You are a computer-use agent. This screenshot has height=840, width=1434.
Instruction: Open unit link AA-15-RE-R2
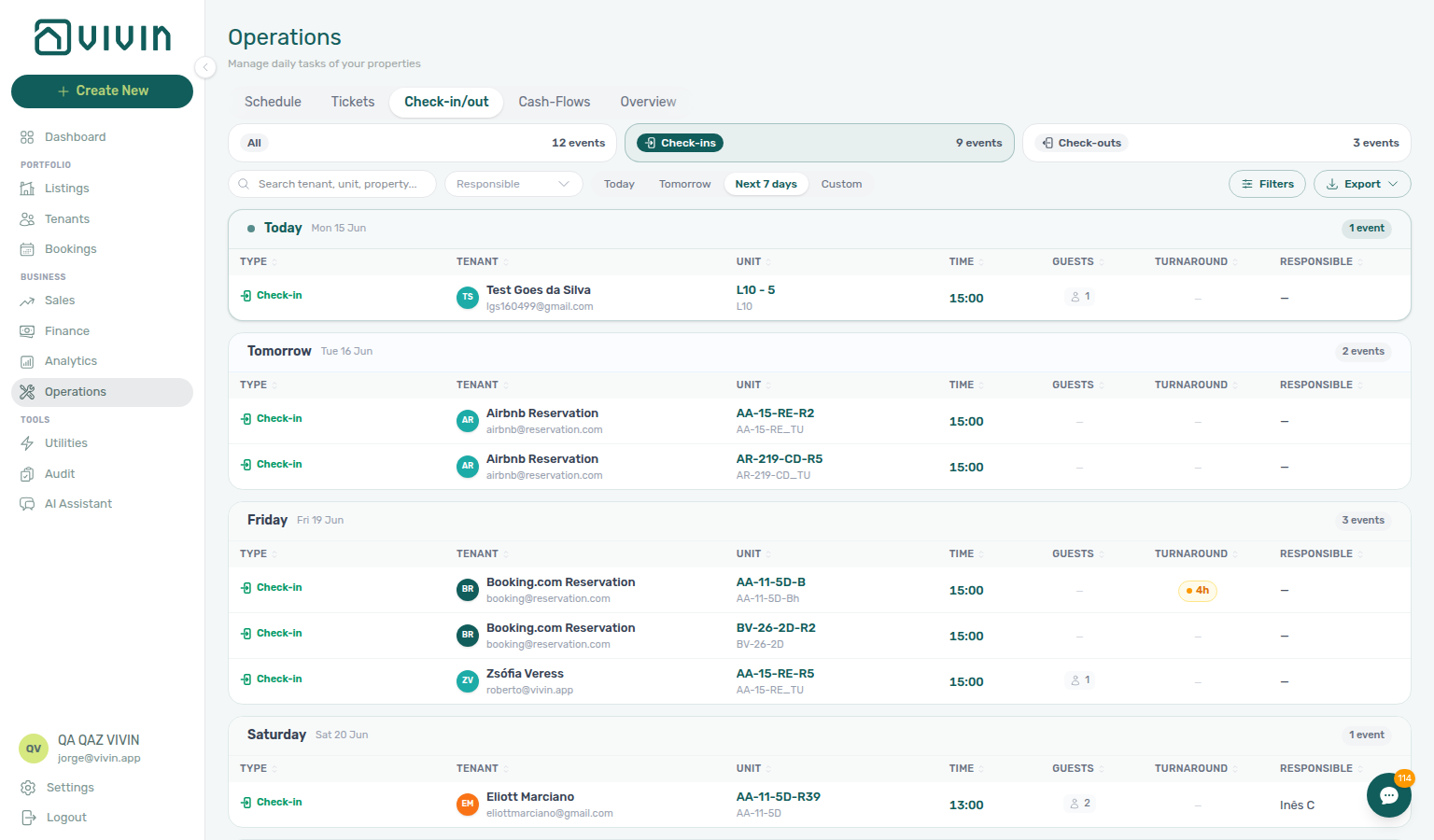(x=775, y=413)
